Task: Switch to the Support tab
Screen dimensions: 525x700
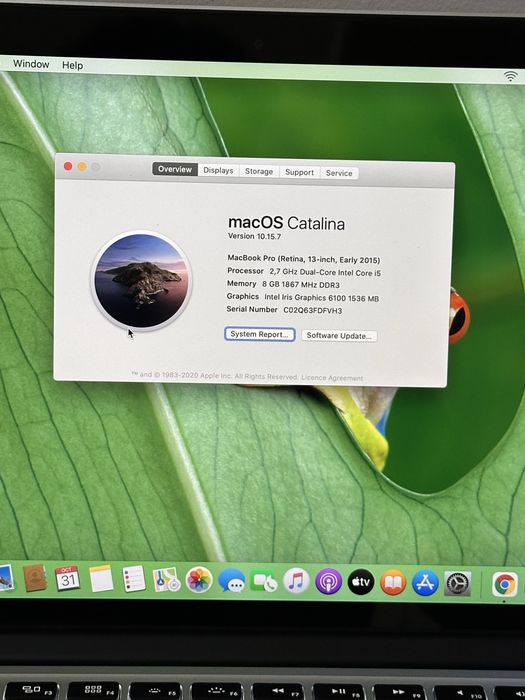Action: tap(300, 172)
